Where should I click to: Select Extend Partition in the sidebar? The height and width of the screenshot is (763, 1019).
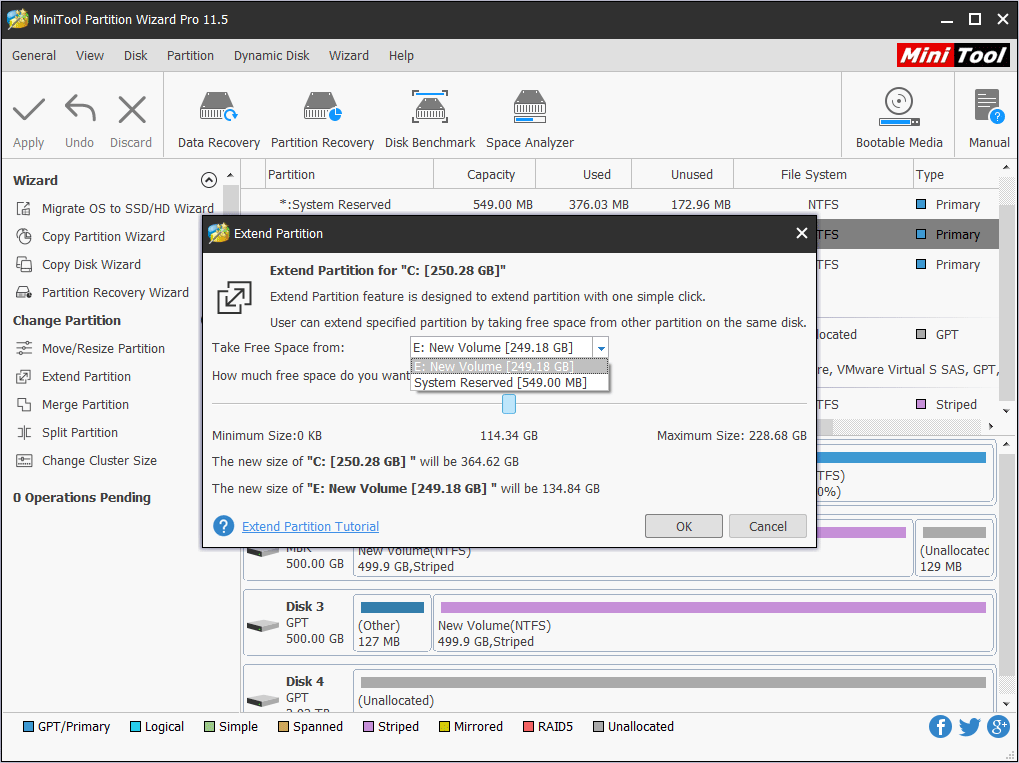tap(73, 376)
